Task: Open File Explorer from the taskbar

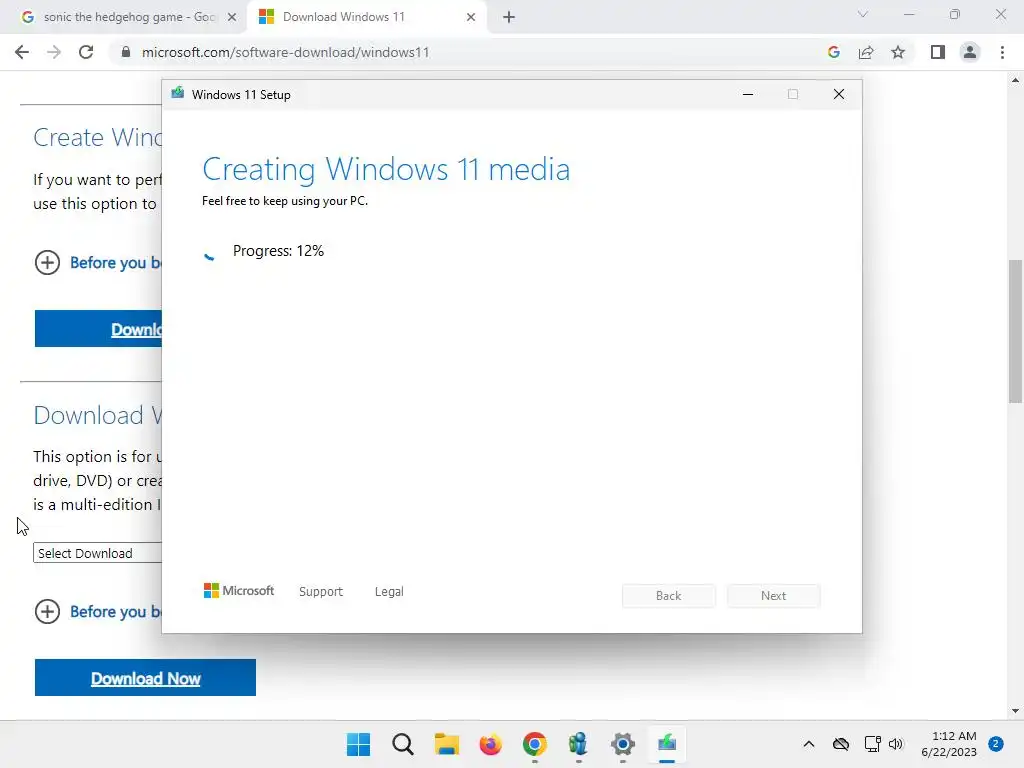Action: (x=447, y=744)
